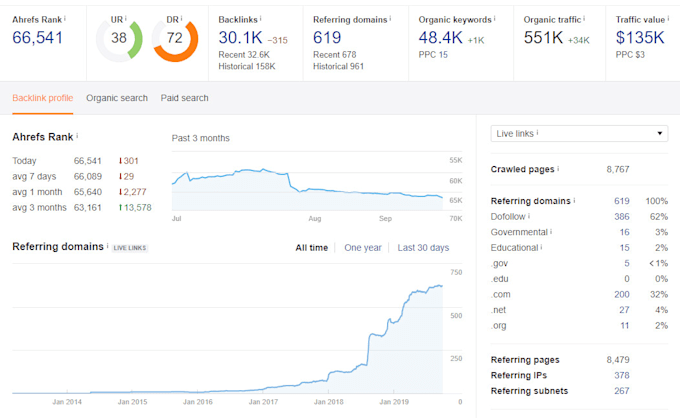
Task: Switch to the Organic search tab
Action: [117, 98]
